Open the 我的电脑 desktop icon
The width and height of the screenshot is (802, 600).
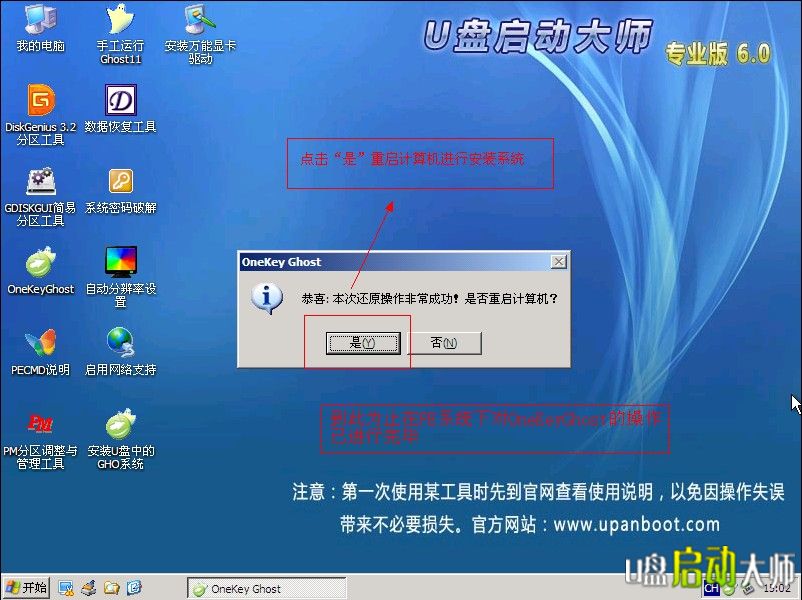(x=40, y=27)
